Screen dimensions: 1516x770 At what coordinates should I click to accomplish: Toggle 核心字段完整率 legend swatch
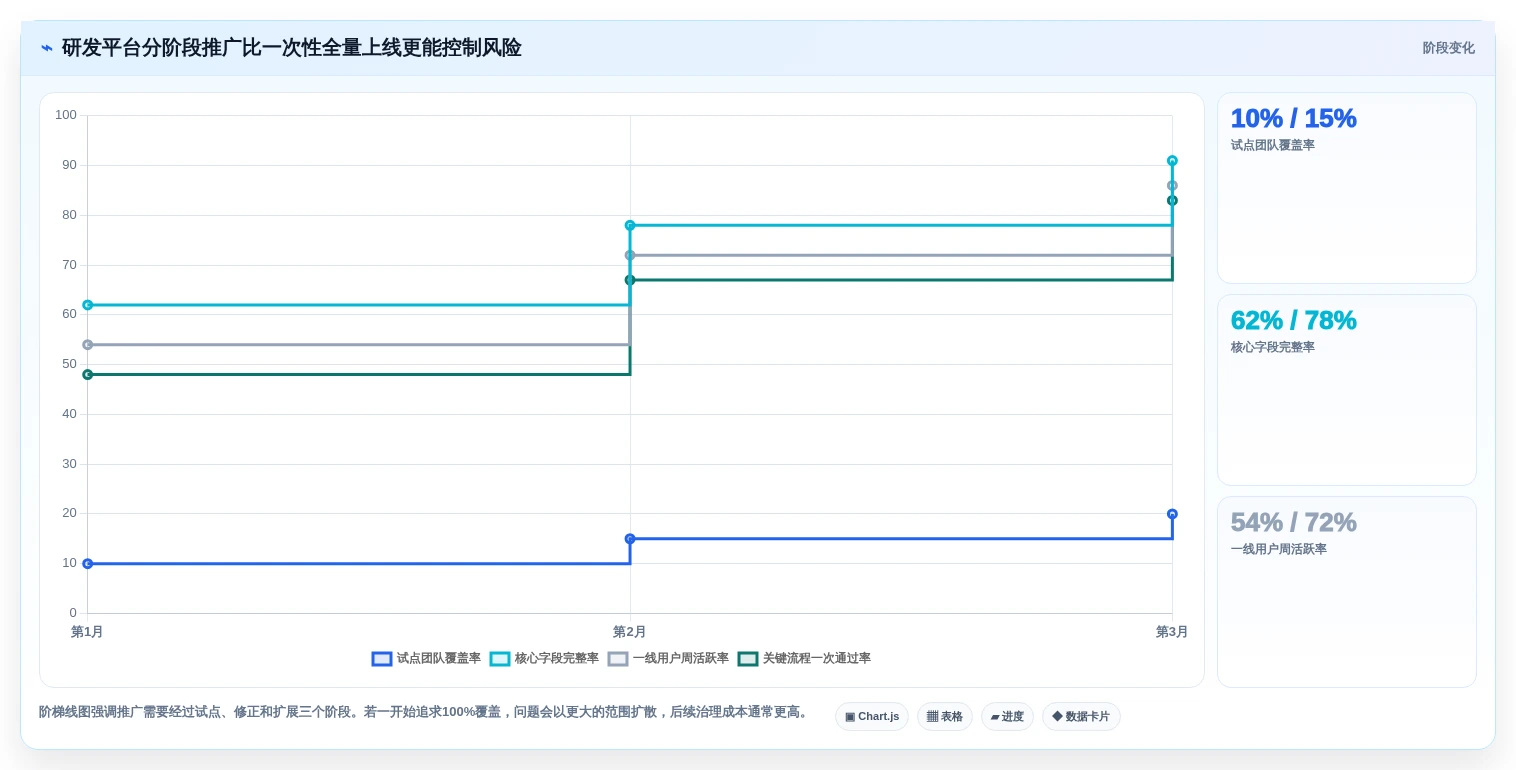tap(500, 659)
